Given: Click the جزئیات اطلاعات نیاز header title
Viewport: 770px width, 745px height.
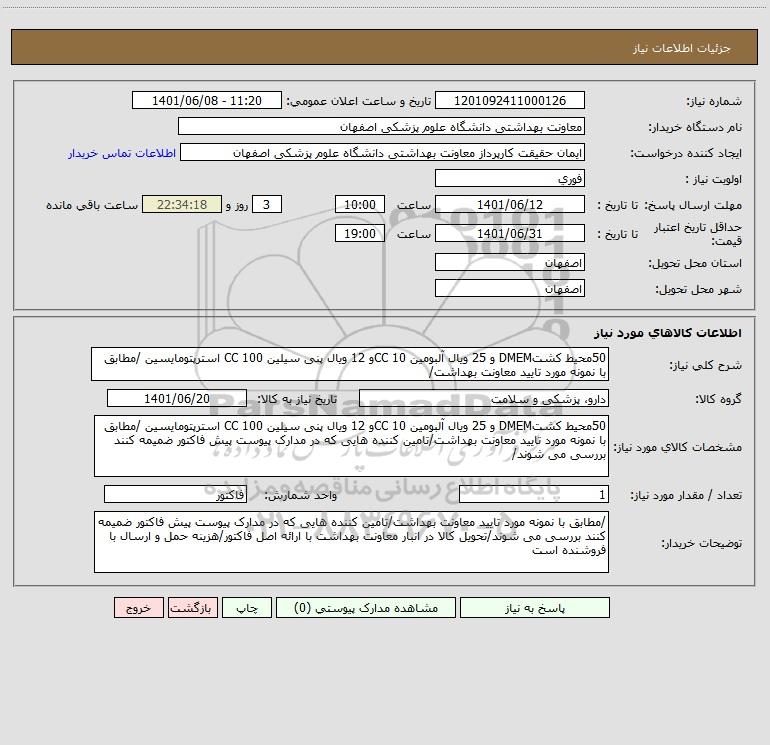Looking at the screenshot, I should click(682, 48).
